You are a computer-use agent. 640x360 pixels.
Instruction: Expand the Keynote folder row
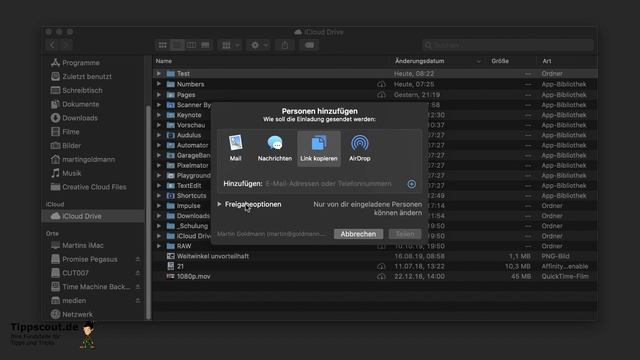coord(159,115)
